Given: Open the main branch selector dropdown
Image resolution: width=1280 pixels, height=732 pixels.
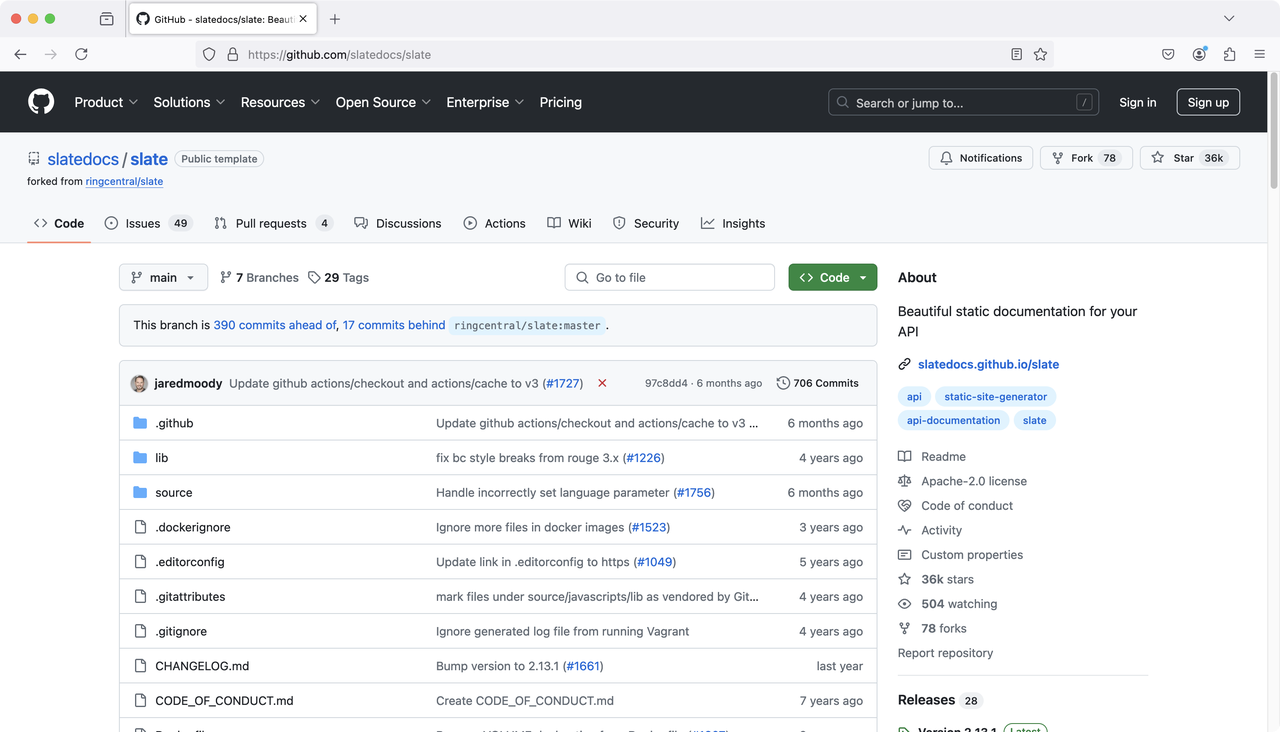Looking at the screenshot, I should pyautogui.click(x=163, y=277).
